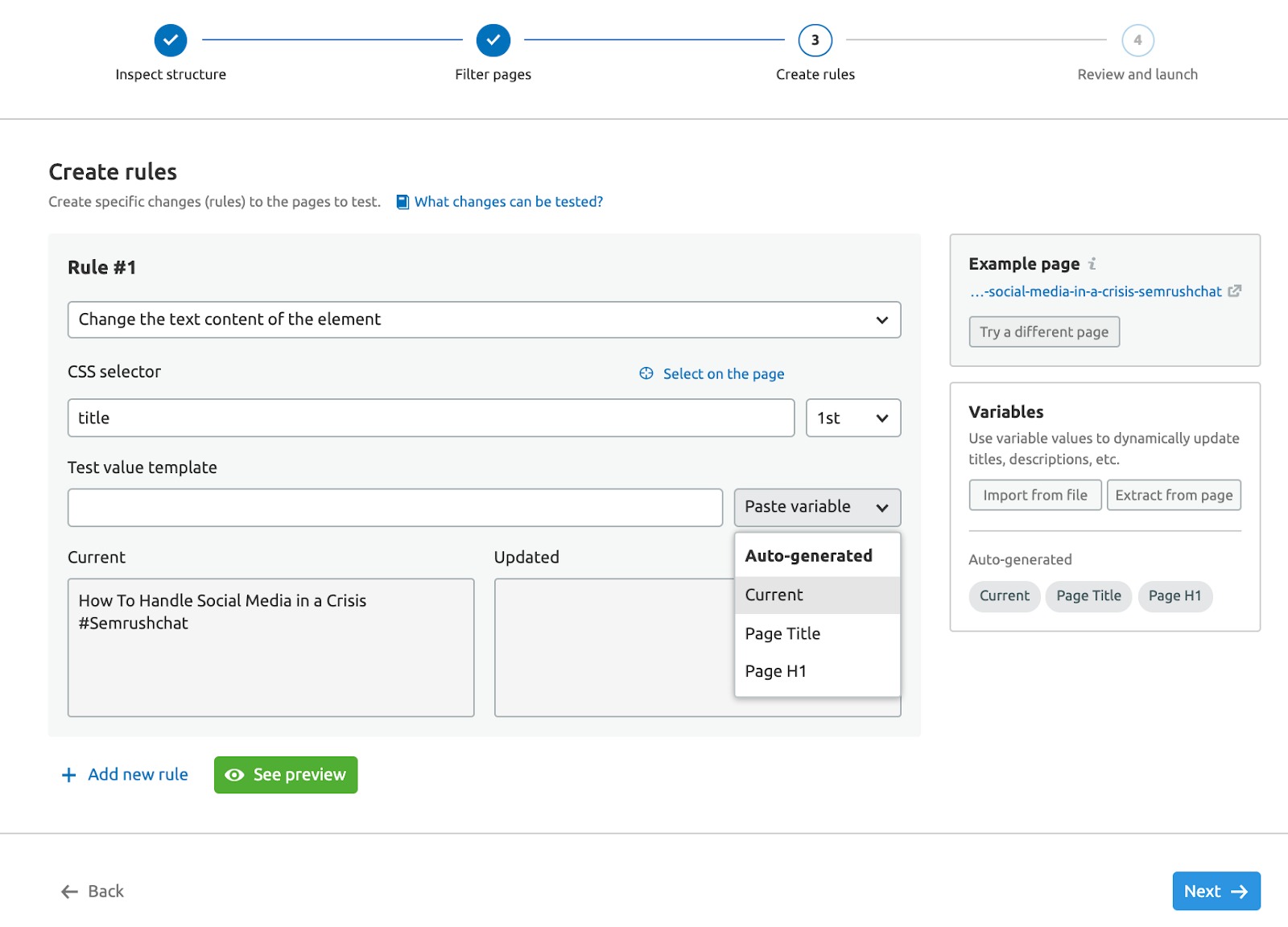Click the plus icon for Add new rule
Viewport: 1288px width, 927px height.
[69, 775]
